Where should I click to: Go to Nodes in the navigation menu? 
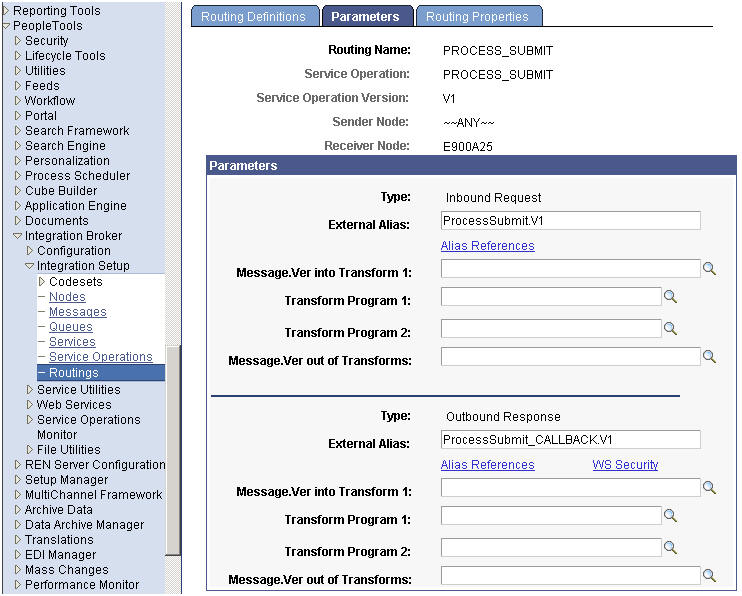point(67,297)
